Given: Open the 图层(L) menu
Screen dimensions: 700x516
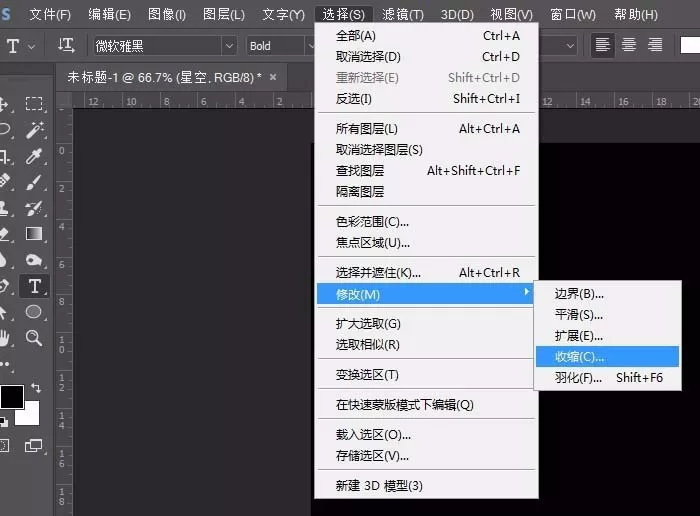Looking at the screenshot, I should (224, 14).
